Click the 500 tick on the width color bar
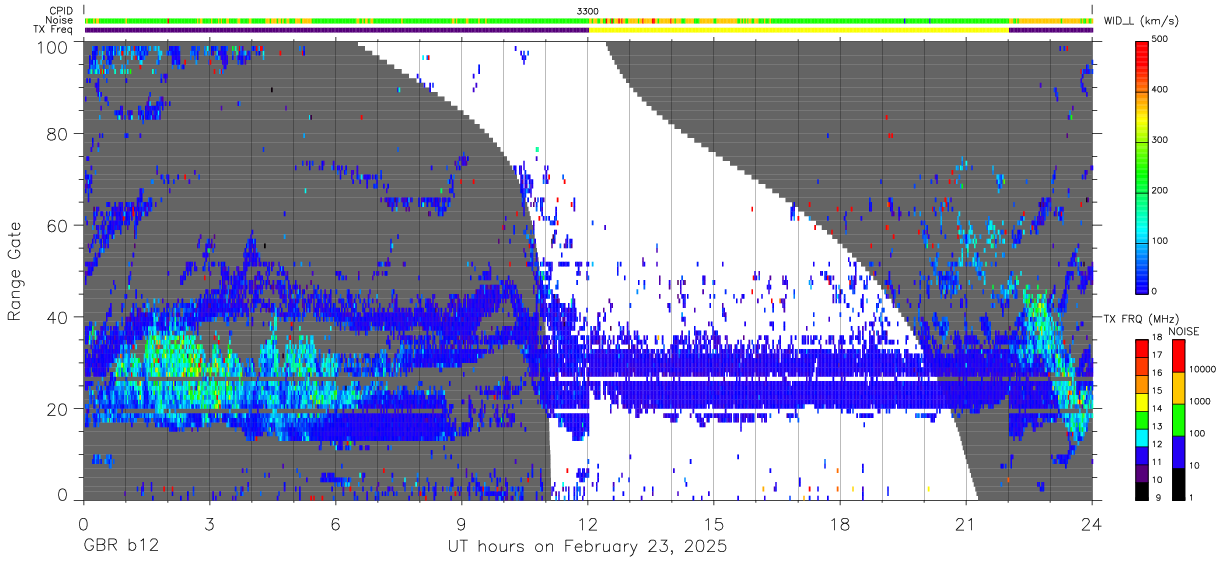Screen dimensions: 1228x567 [x=1160, y=40]
